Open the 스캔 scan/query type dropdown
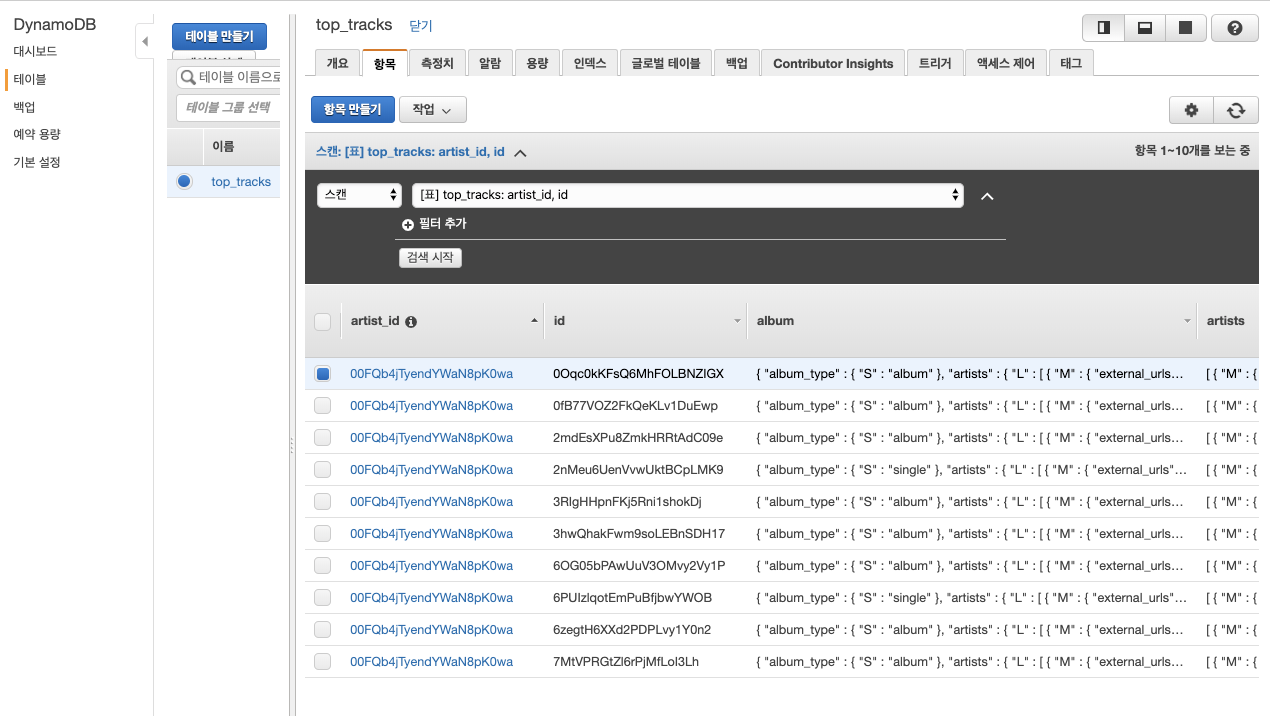 (359, 195)
